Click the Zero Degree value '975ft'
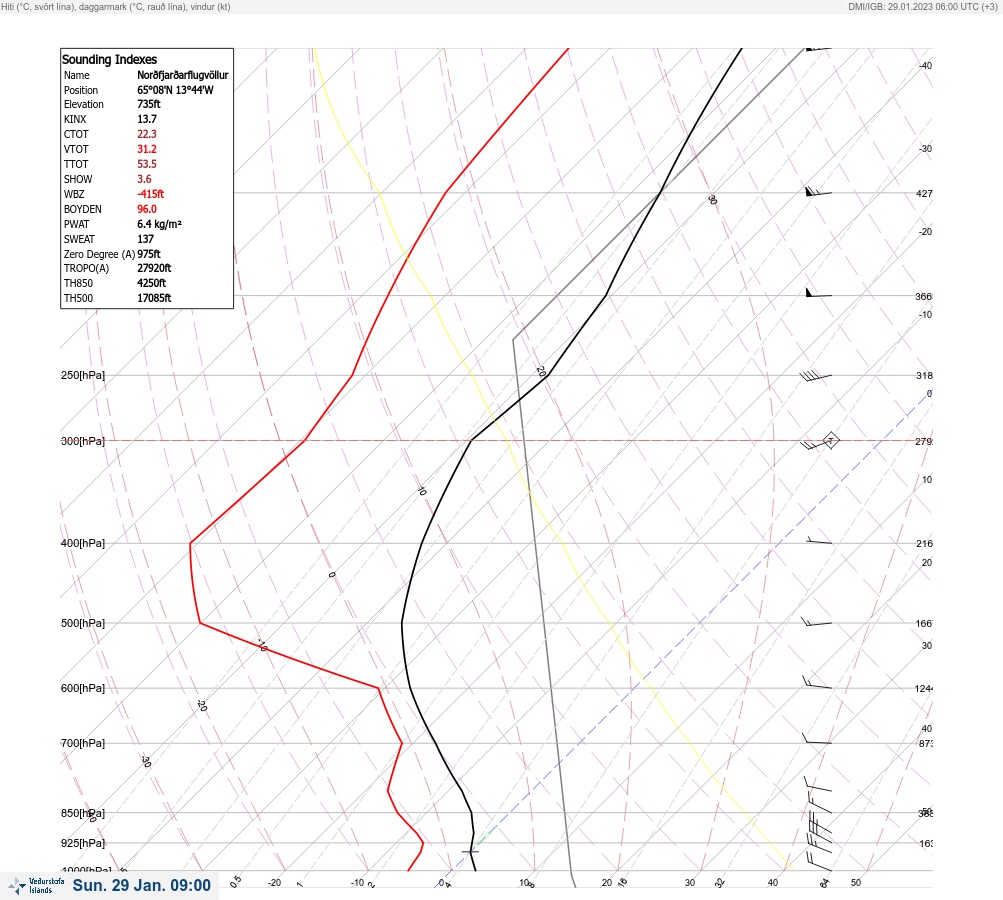The image size is (1003, 900). pos(148,254)
